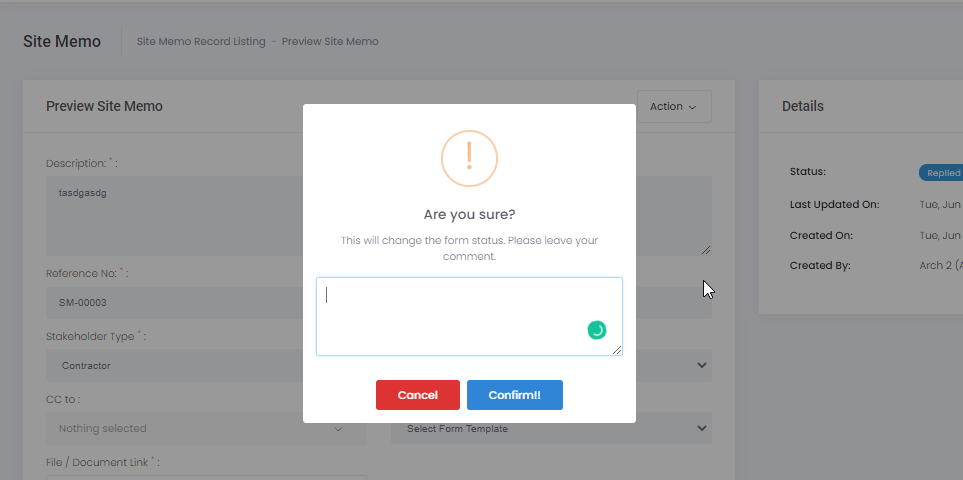Grab the comment box resize handle

(617, 350)
